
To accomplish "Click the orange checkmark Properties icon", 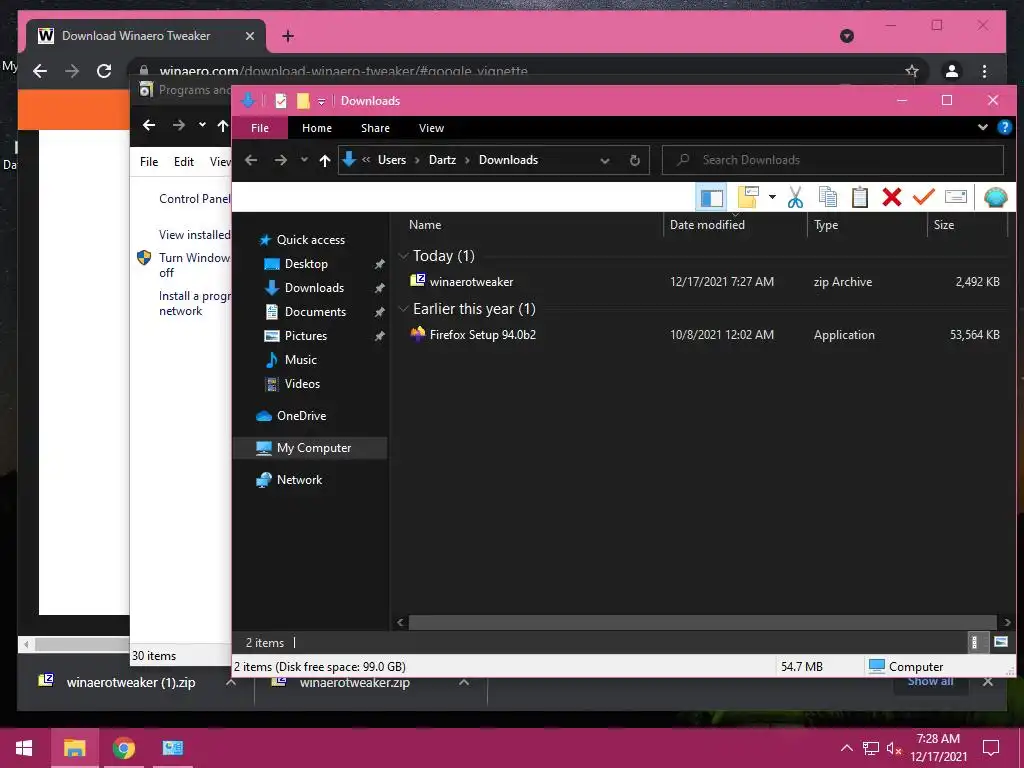I will click(923, 197).
